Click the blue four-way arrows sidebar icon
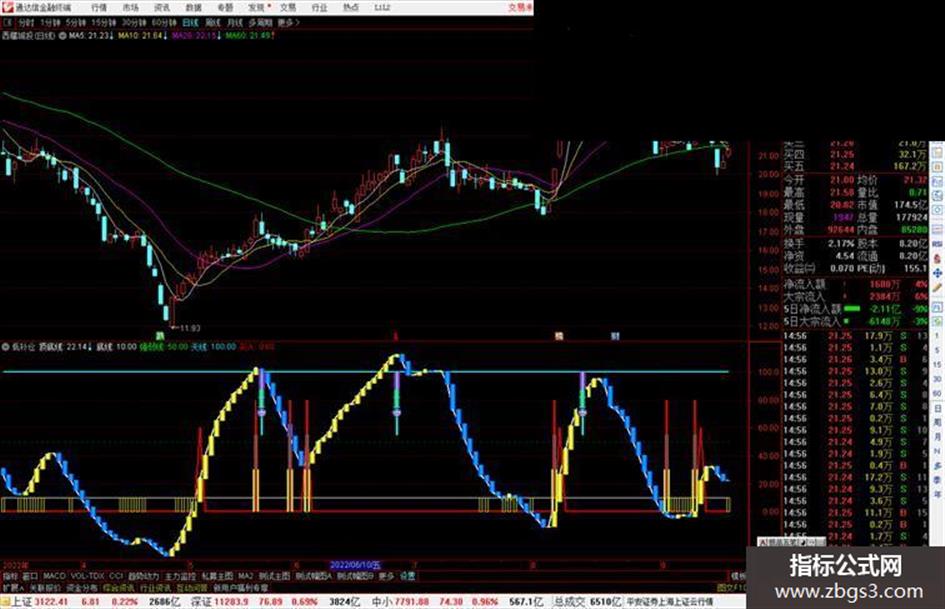 pyautogui.click(x=937, y=273)
